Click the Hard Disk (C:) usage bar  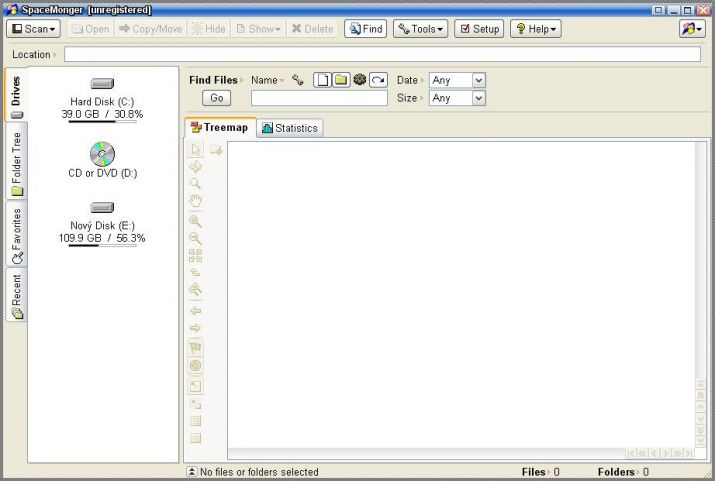(x=103, y=122)
